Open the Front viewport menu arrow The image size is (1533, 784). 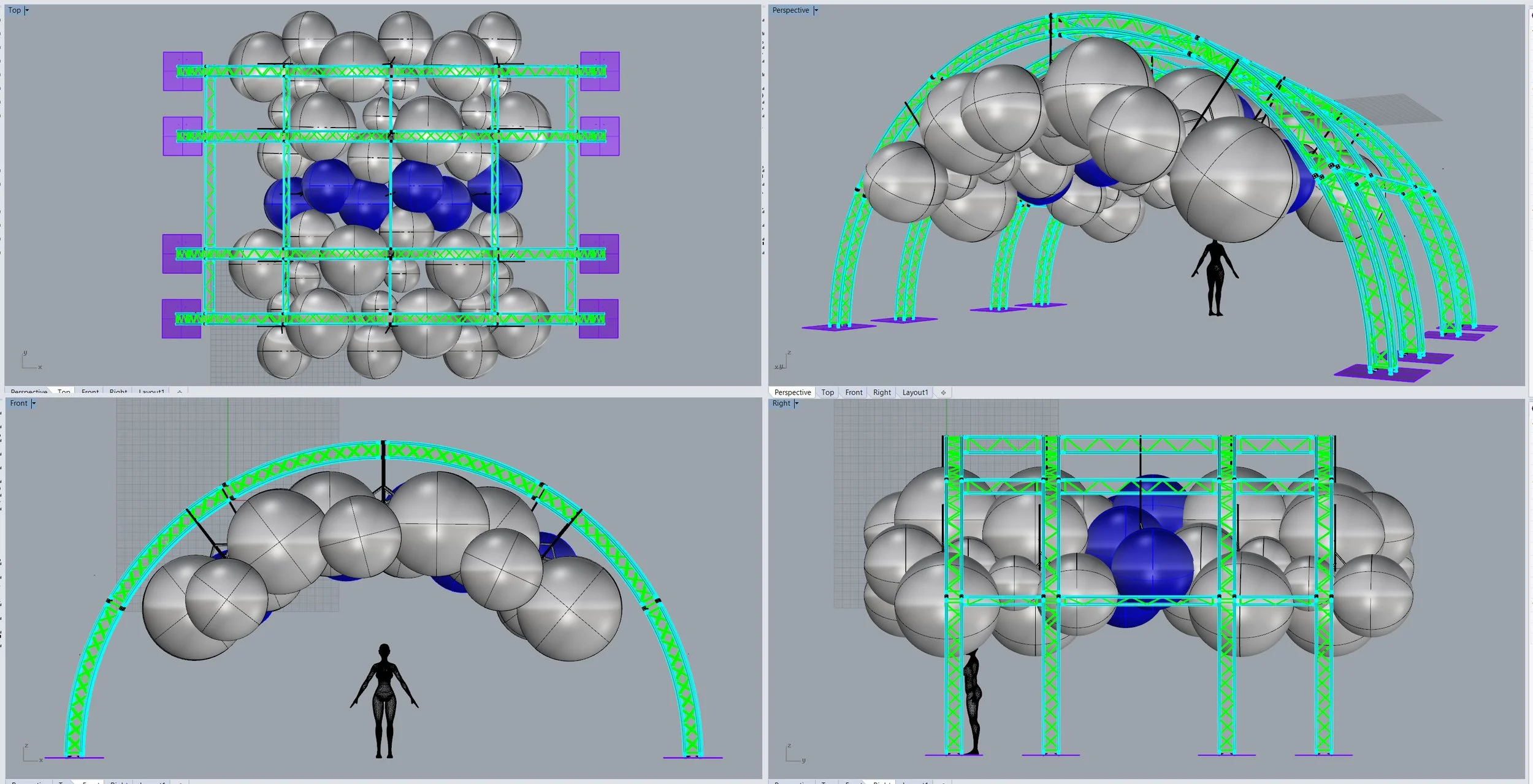34,403
